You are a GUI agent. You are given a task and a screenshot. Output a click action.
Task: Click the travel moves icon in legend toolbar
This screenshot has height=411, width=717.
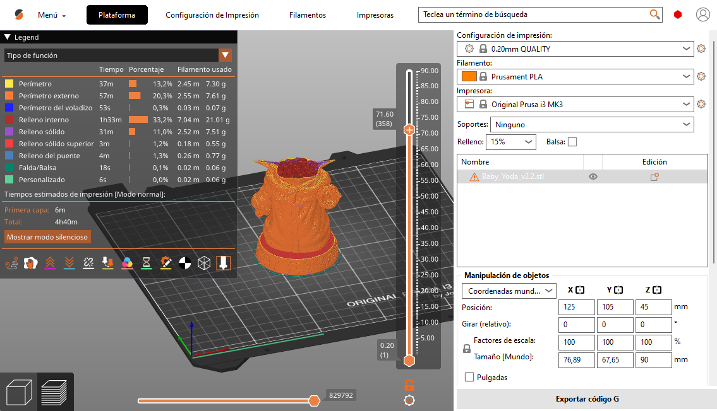[x=12, y=263]
